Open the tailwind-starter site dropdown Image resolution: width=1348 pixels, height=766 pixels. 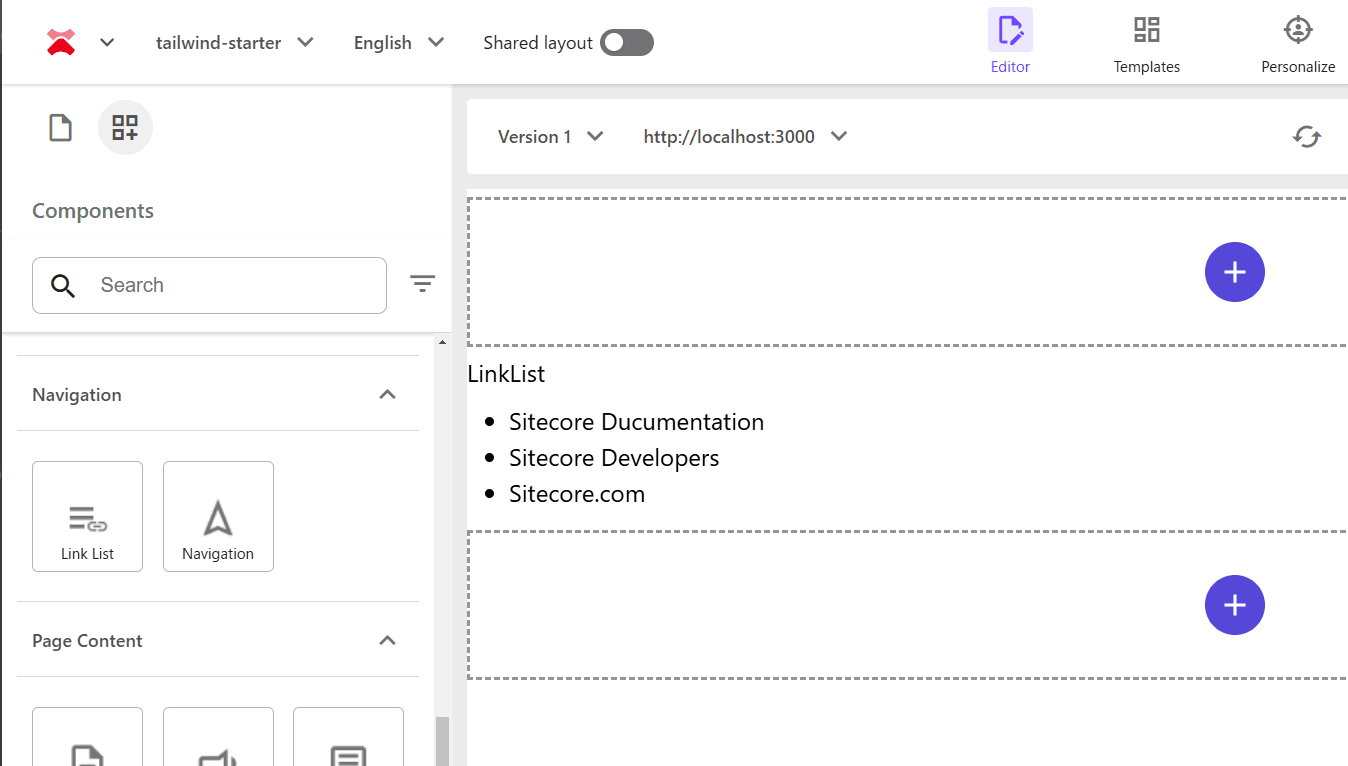pyautogui.click(x=235, y=43)
